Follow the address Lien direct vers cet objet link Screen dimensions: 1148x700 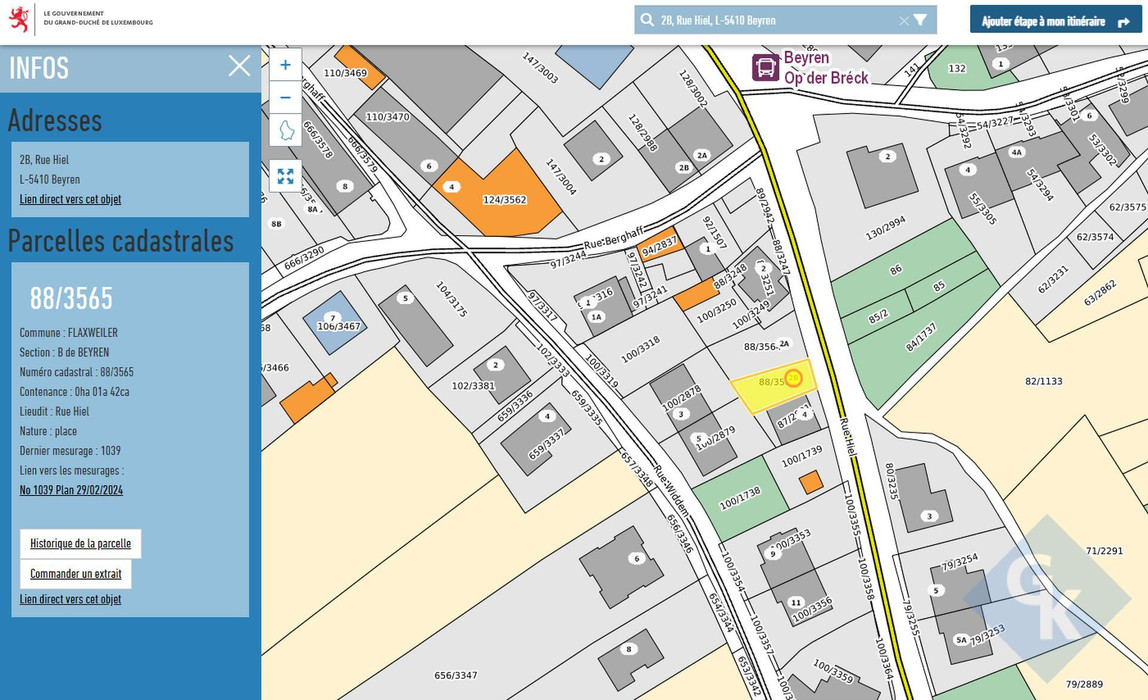70,199
